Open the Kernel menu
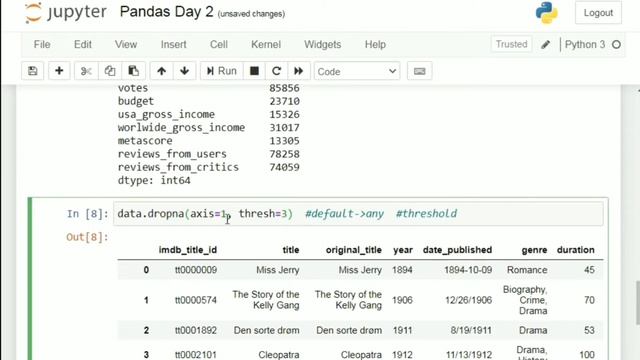The height and width of the screenshot is (360, 640). click(266, 44)
